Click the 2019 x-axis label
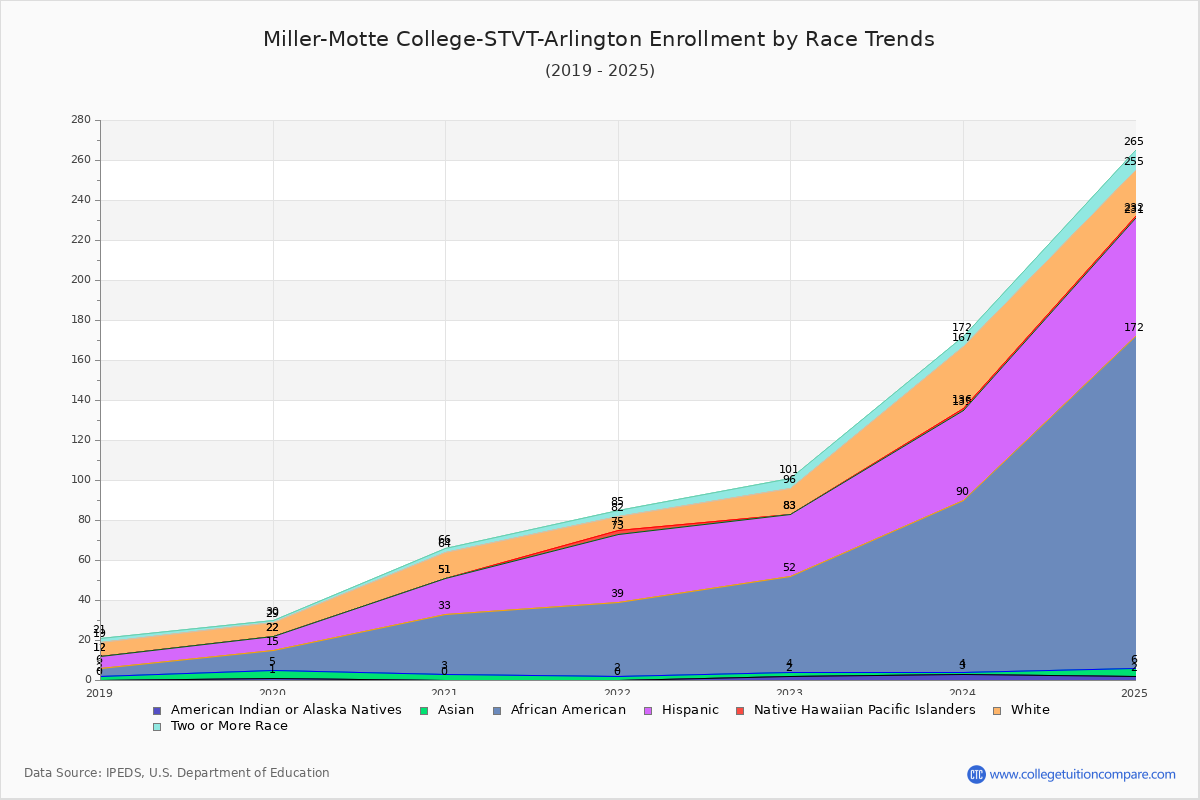The width and height of the screenshot is (1200, 800). pyautogui.click(x=100, y=692)
